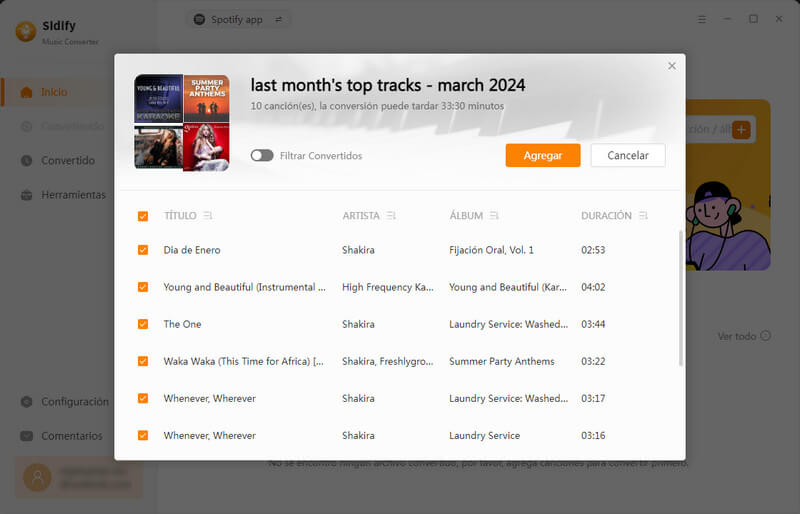The width and height of the screenshot is (800, 514).
Task: Toggle the select-all checkbox in the header
Action: click(x=143, y=216)
